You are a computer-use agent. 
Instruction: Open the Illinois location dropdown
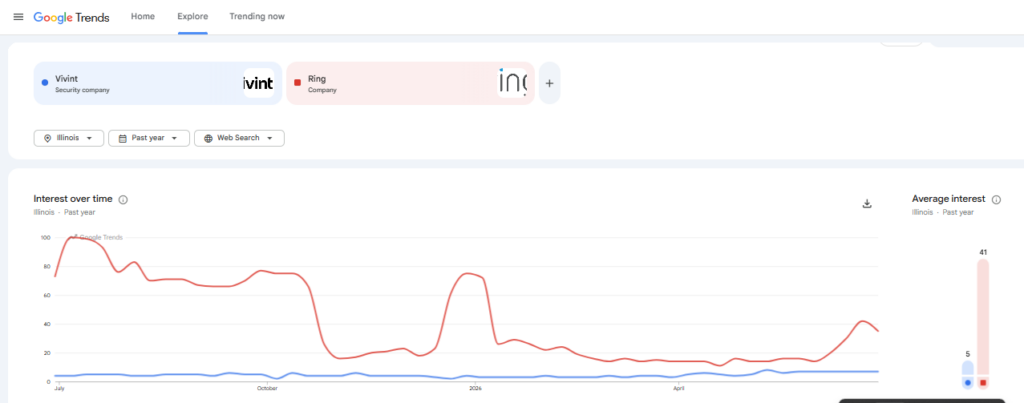(x=69, y=138)
